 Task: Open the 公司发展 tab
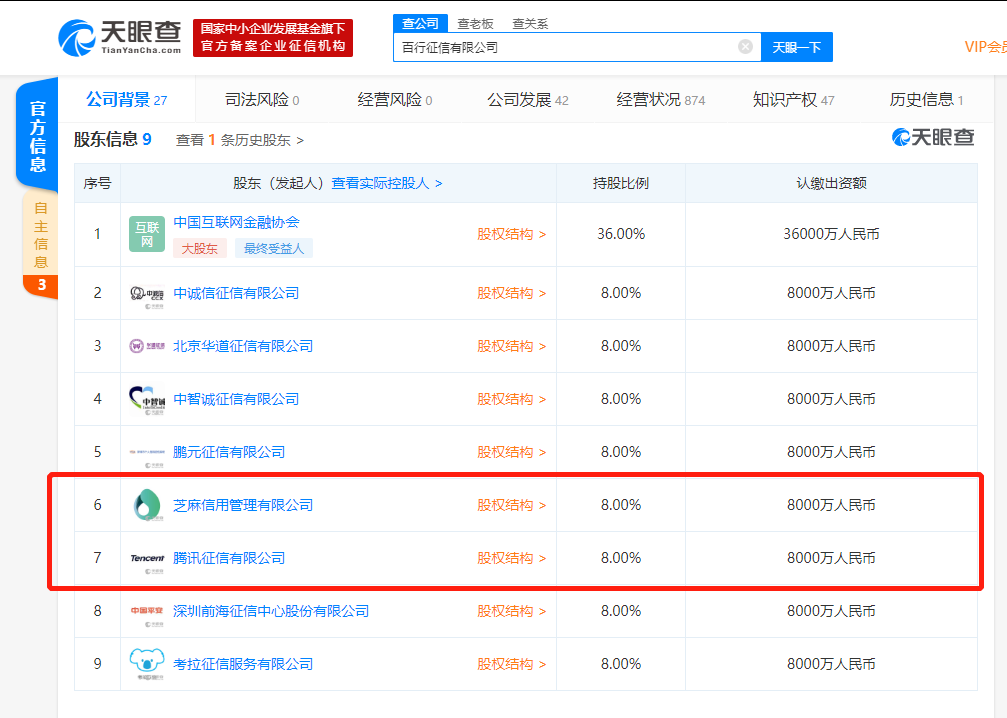click(x=527, y=100)
